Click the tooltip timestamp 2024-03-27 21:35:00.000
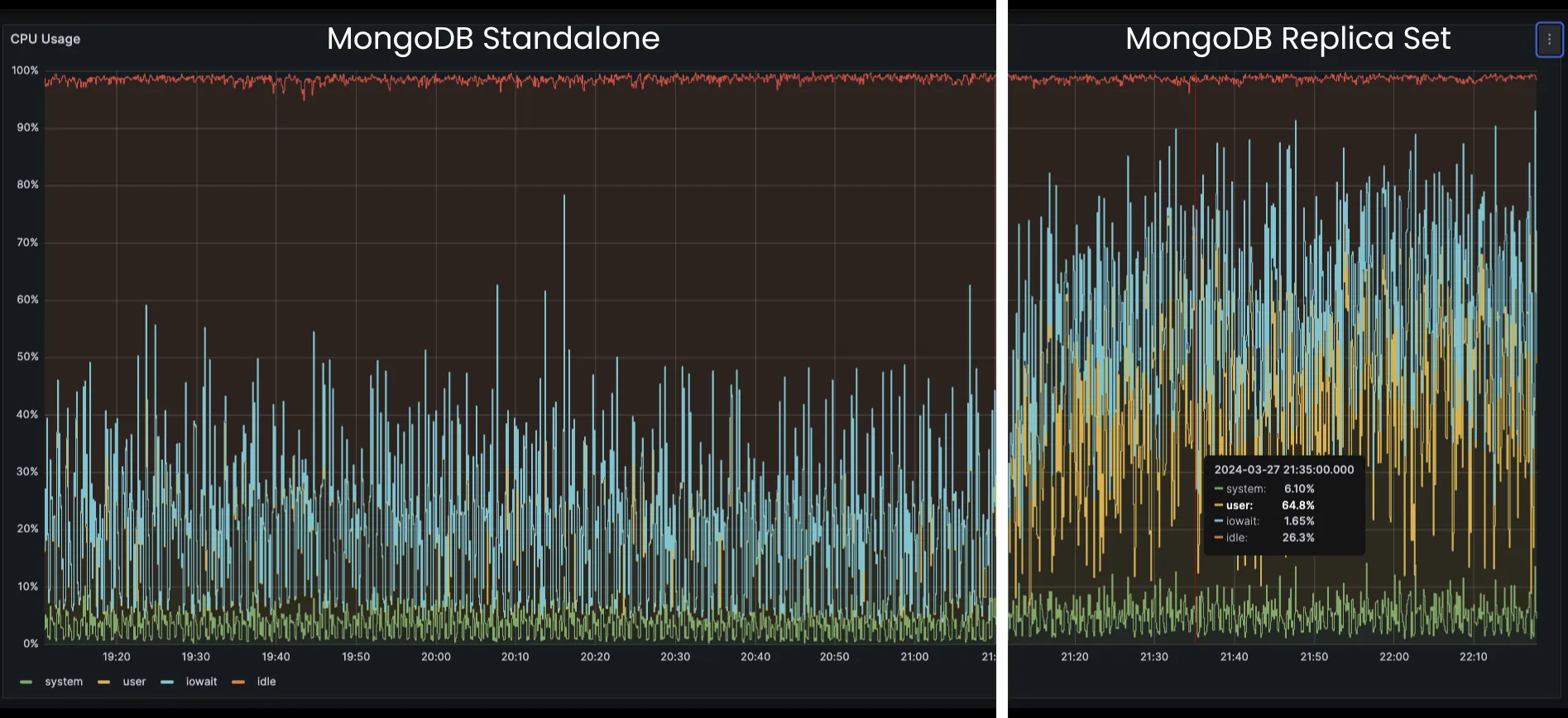 click(x=1284, y=469)
